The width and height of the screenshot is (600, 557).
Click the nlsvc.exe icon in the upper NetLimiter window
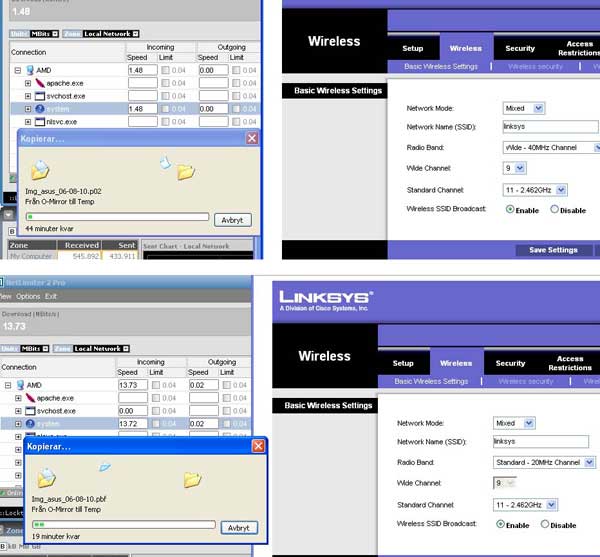pyautogui.click(x=40, y=122)
